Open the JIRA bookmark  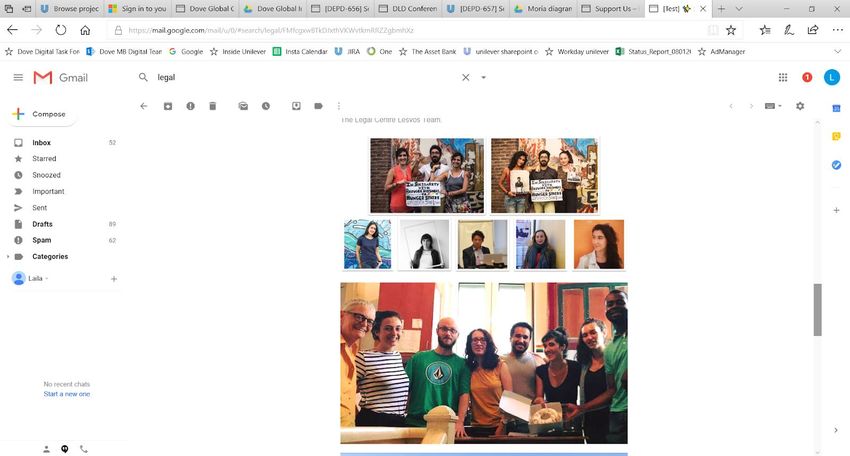coord(347,52)
